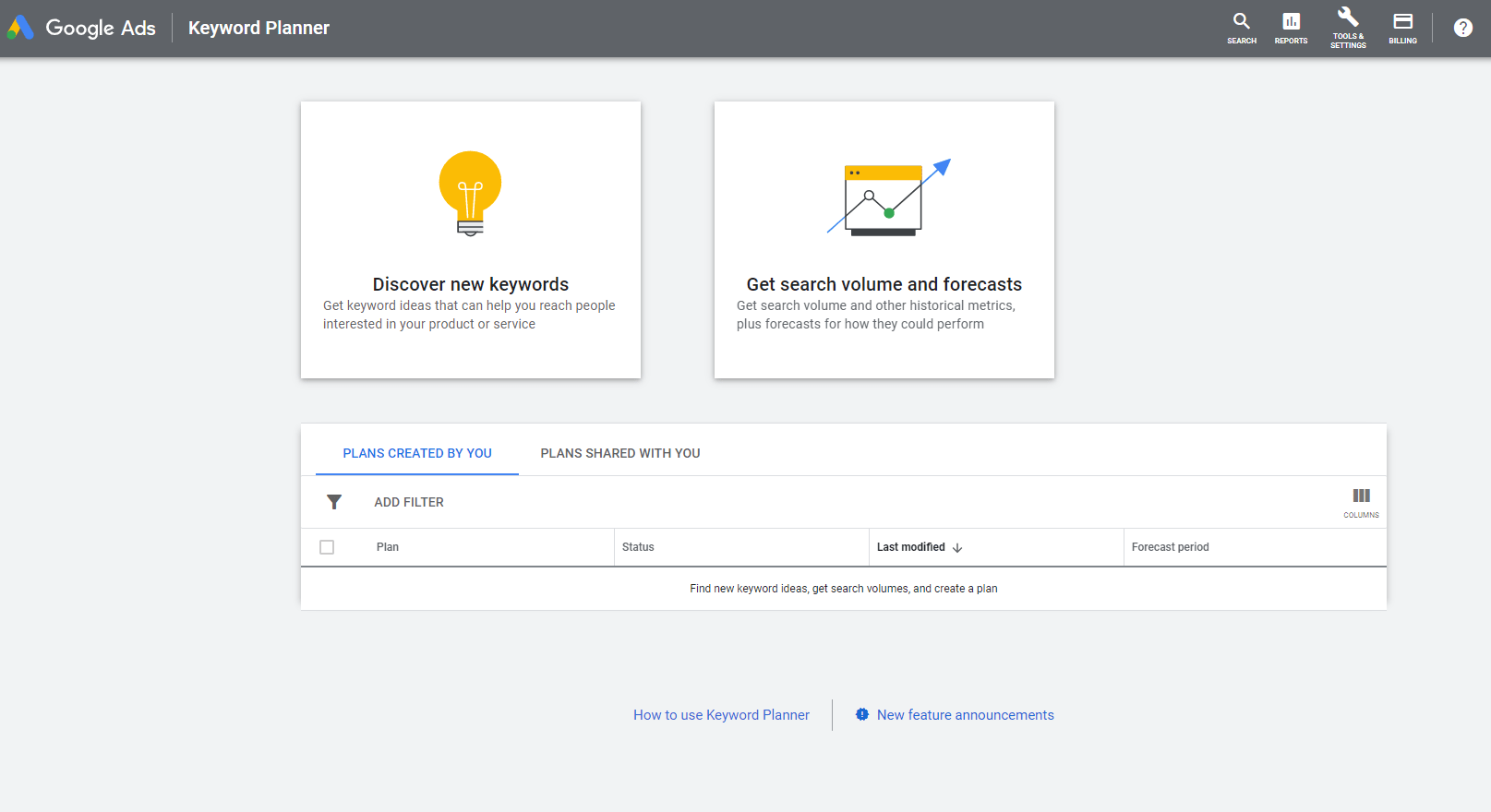This screenshot has width=1491, height=812.
Task: Check the select-all plans checkbox
Action: pyautogui.click(x=327, y=547)
